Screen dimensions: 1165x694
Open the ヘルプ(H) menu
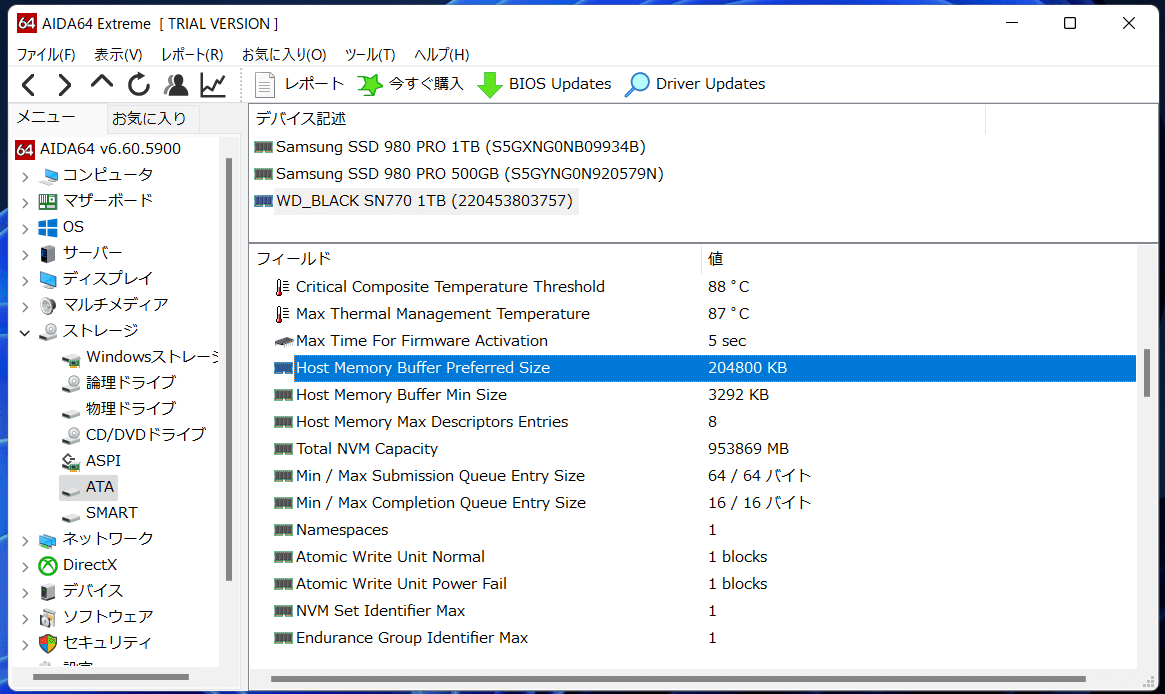point(441,54)
